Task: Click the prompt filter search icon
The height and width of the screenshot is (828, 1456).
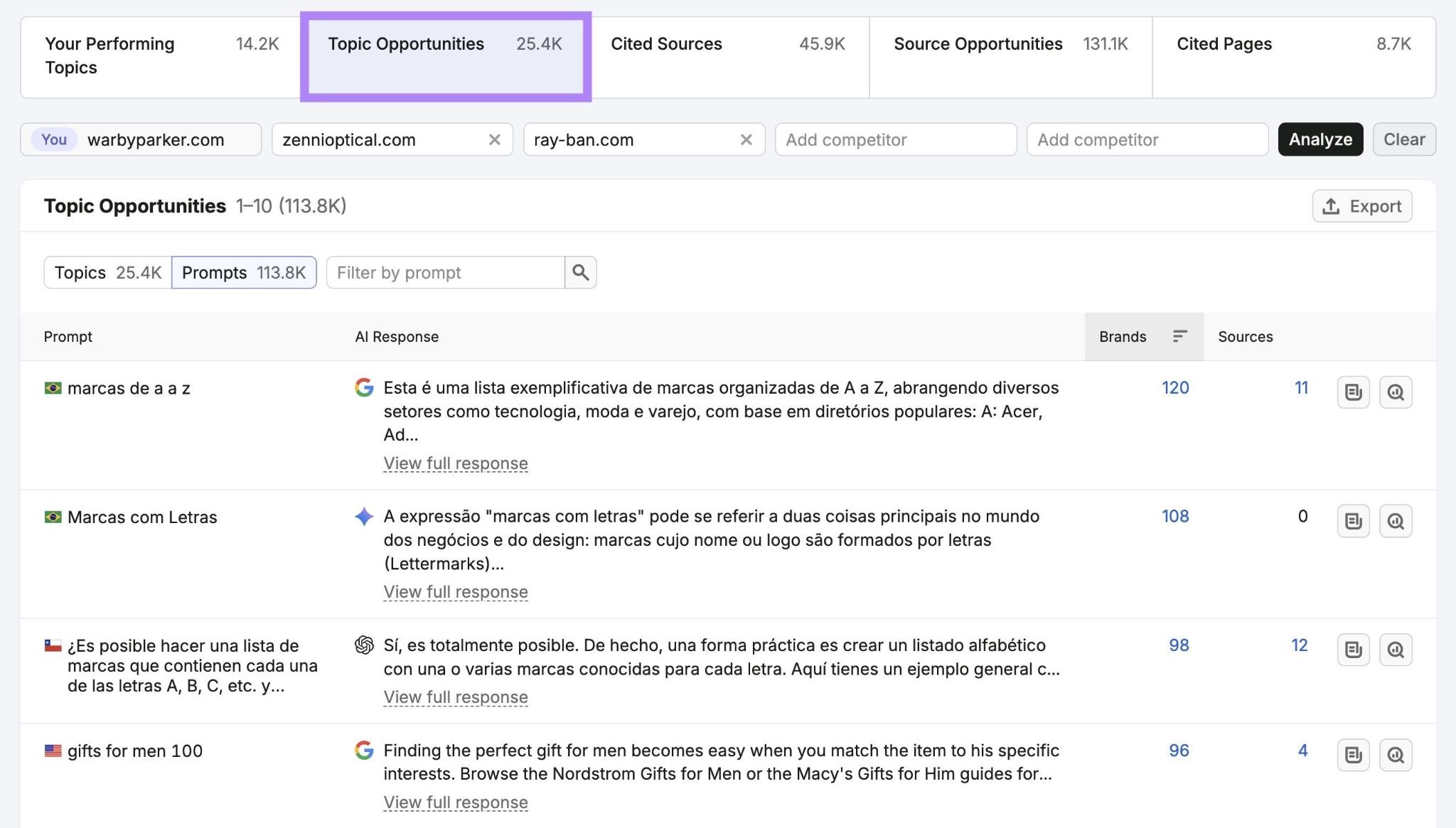Action: coord(581,272)
